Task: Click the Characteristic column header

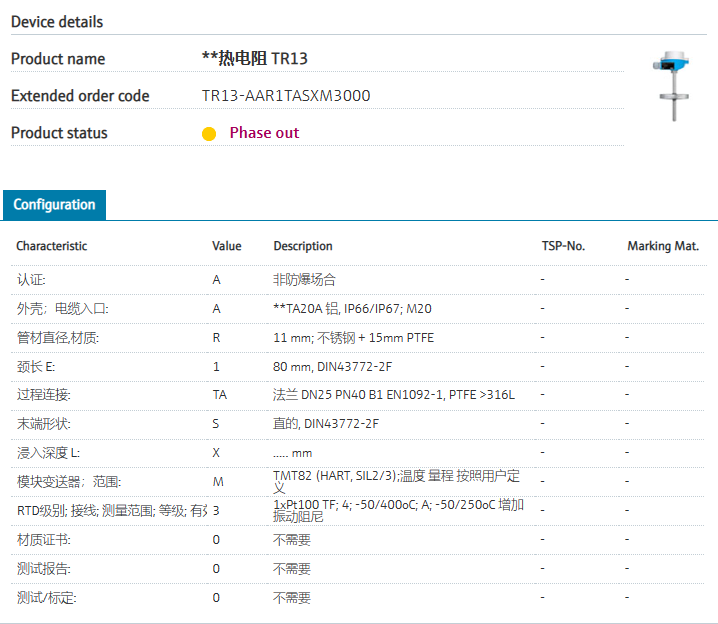Action: pos(51,246)
